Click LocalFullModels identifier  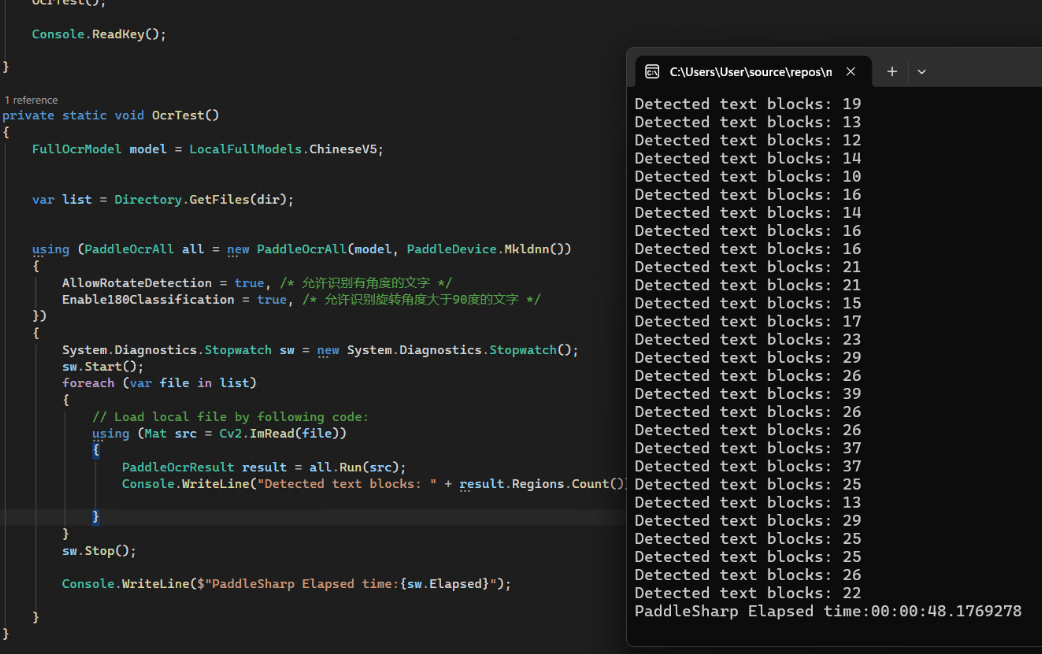pyautogui.click(x=245, y=150)
